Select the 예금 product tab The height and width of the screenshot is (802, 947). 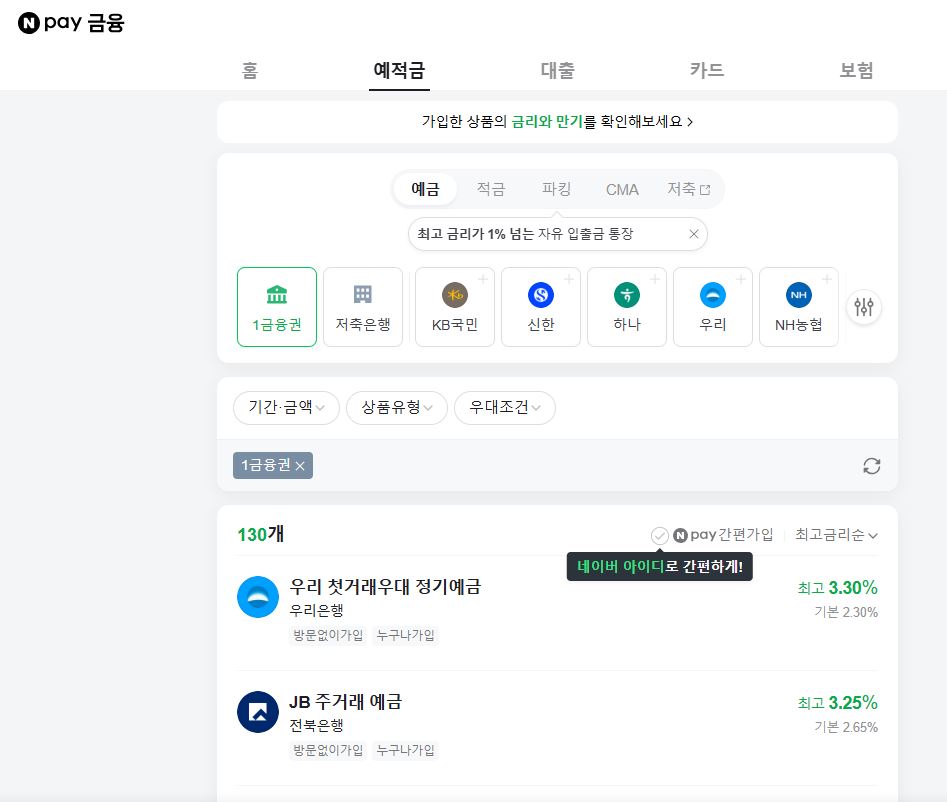425,189
